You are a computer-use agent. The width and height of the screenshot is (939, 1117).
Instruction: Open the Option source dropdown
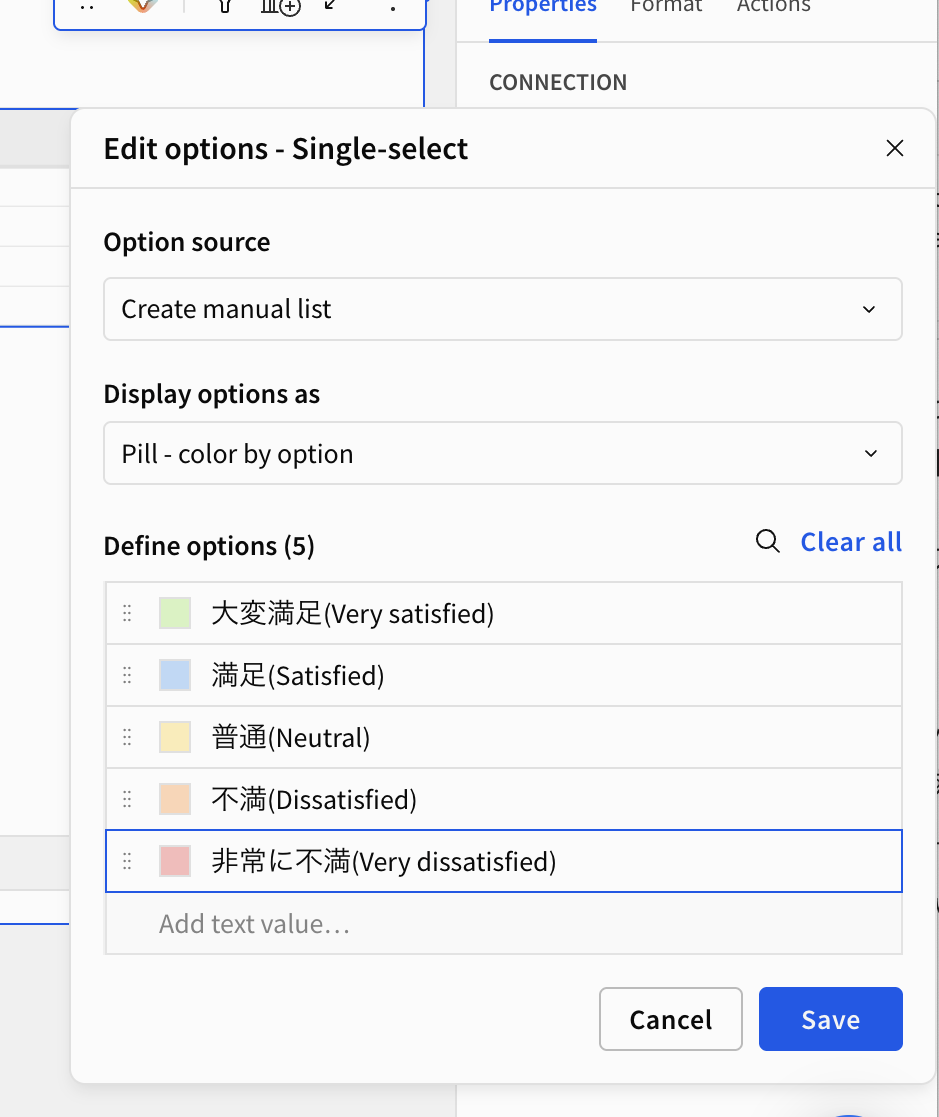(x=503, y=309)
